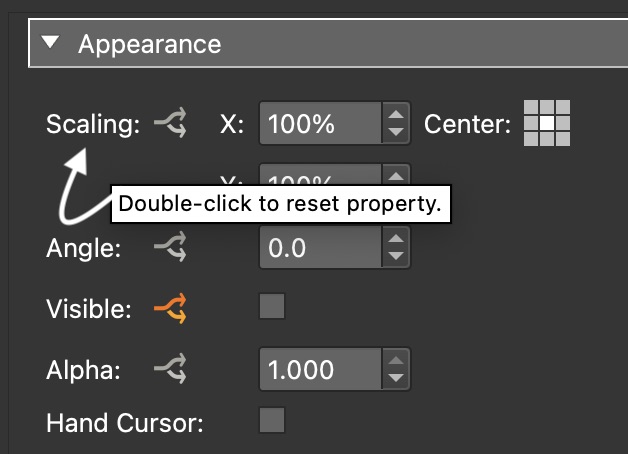
Task: Enable the Hand Cursor checkbox
Action: (272, 420)
